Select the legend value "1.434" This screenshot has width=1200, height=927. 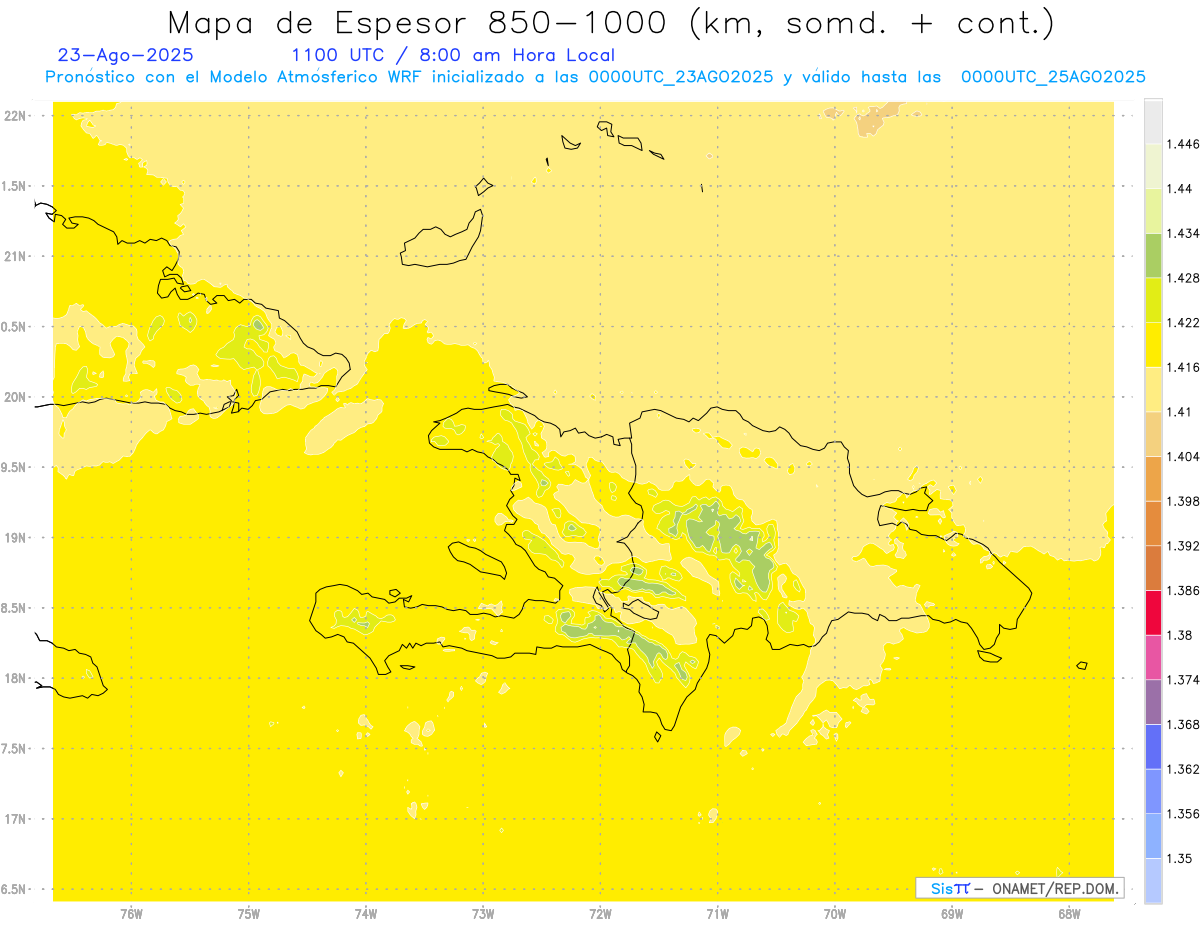pyautogui.click(x=1183, y=234)
